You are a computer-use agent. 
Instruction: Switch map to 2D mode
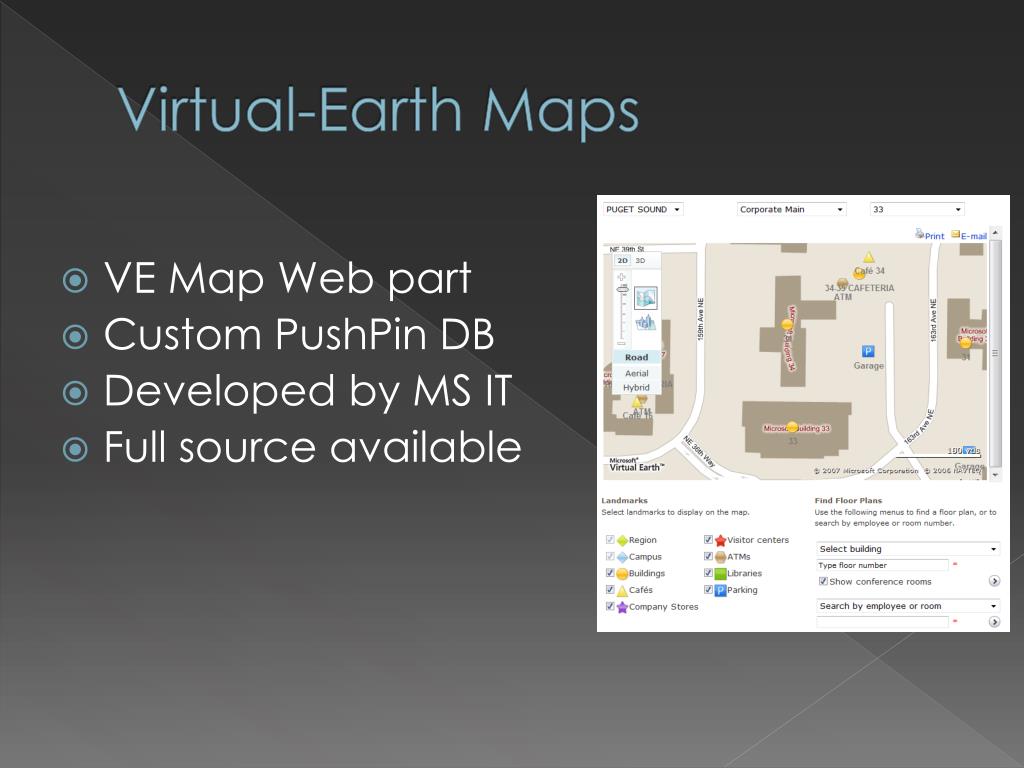point(622,261)
